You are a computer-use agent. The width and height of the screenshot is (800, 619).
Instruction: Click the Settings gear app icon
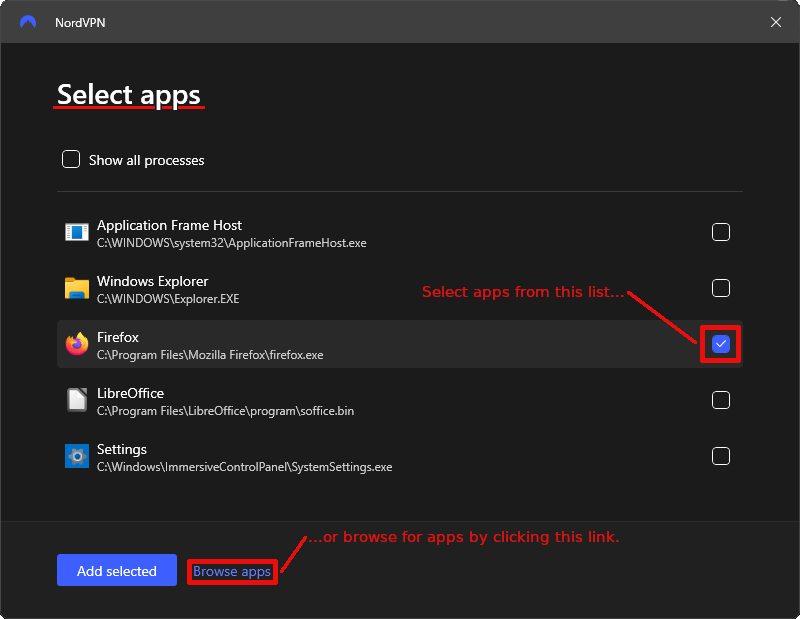[77, 456]
